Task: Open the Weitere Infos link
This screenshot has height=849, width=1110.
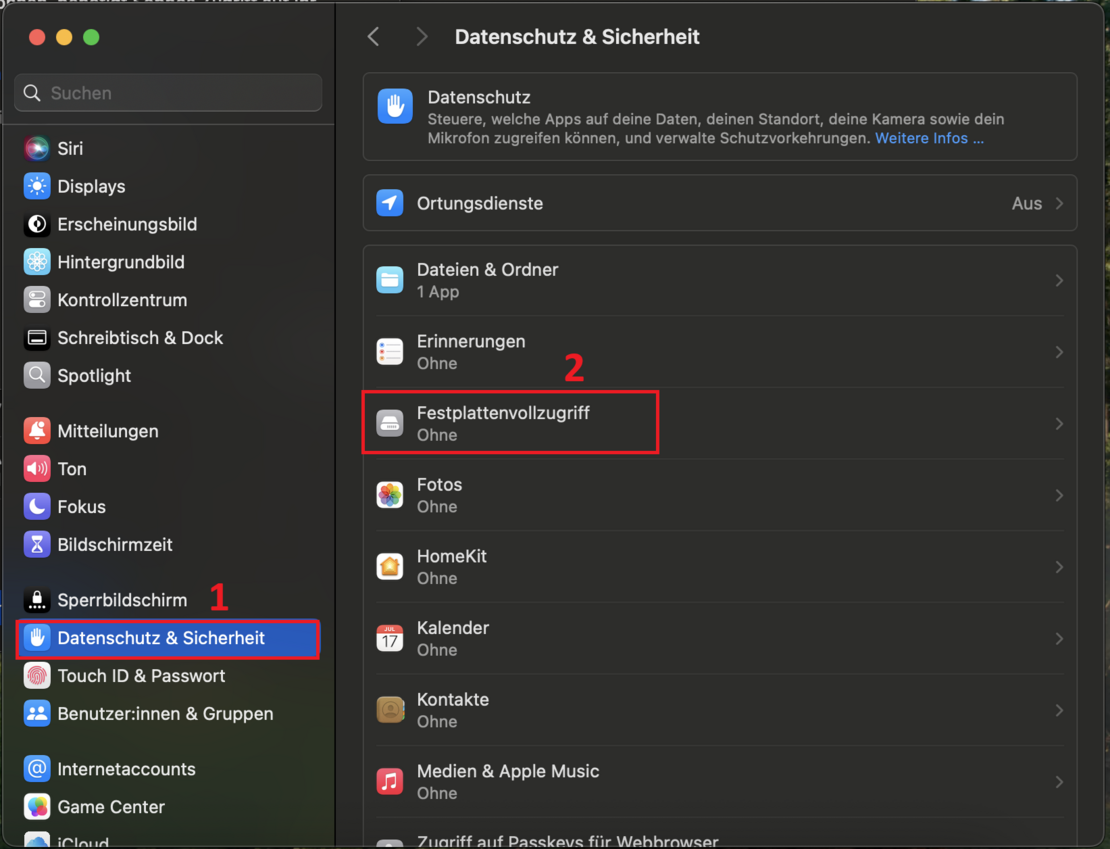Action: click(x=929, y=138)
